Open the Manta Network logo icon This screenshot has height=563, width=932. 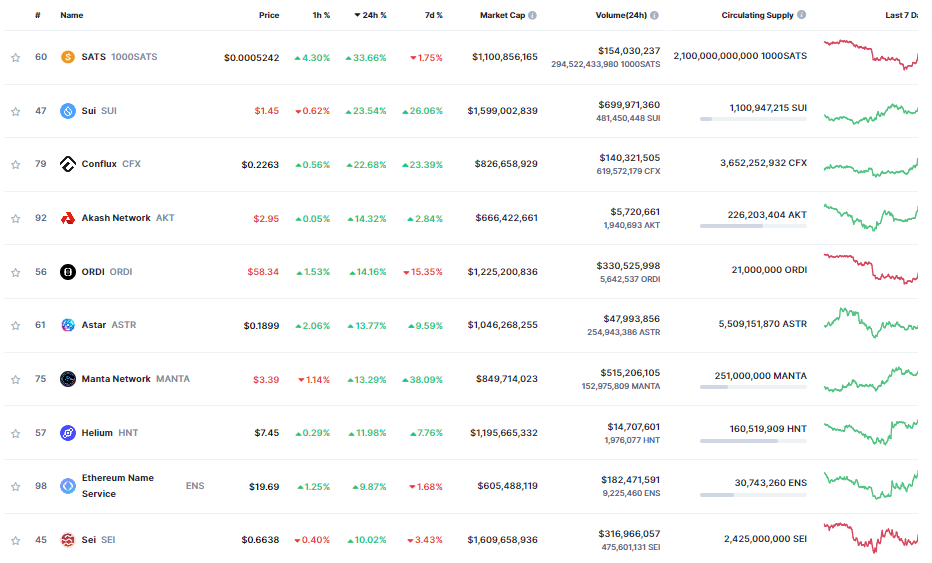point(68,379)
